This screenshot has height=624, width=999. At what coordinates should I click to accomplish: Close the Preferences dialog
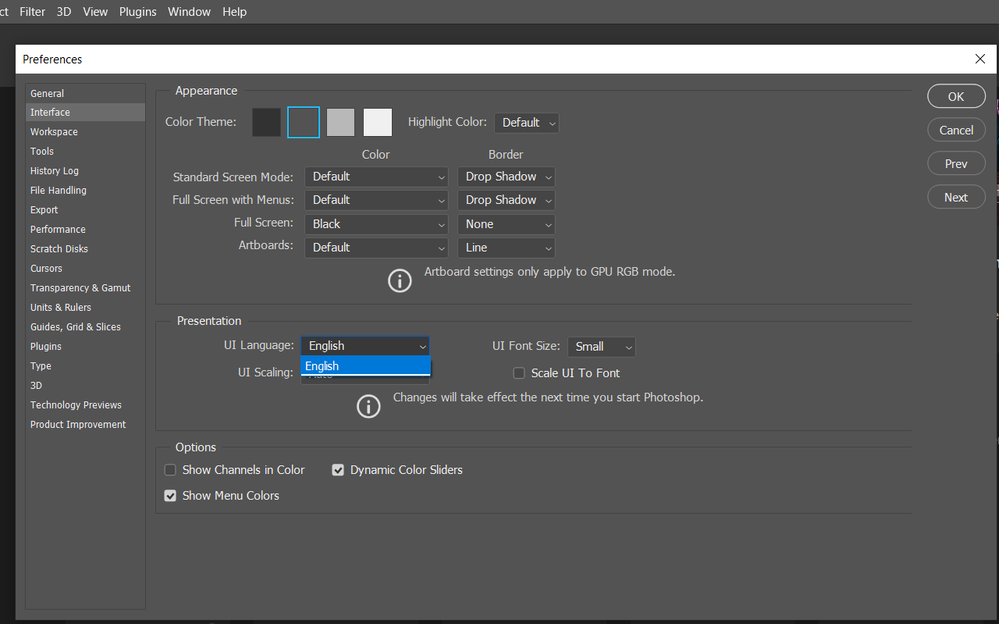pos(980,59)
